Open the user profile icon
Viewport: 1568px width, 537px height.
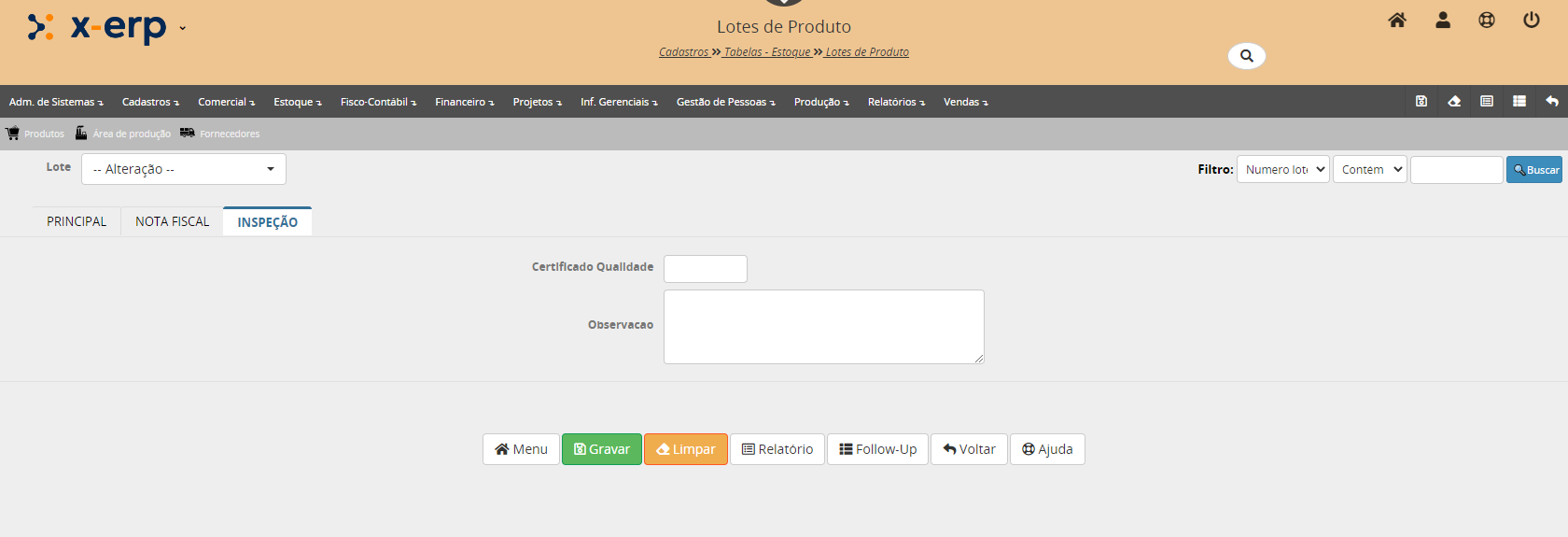1442,21
